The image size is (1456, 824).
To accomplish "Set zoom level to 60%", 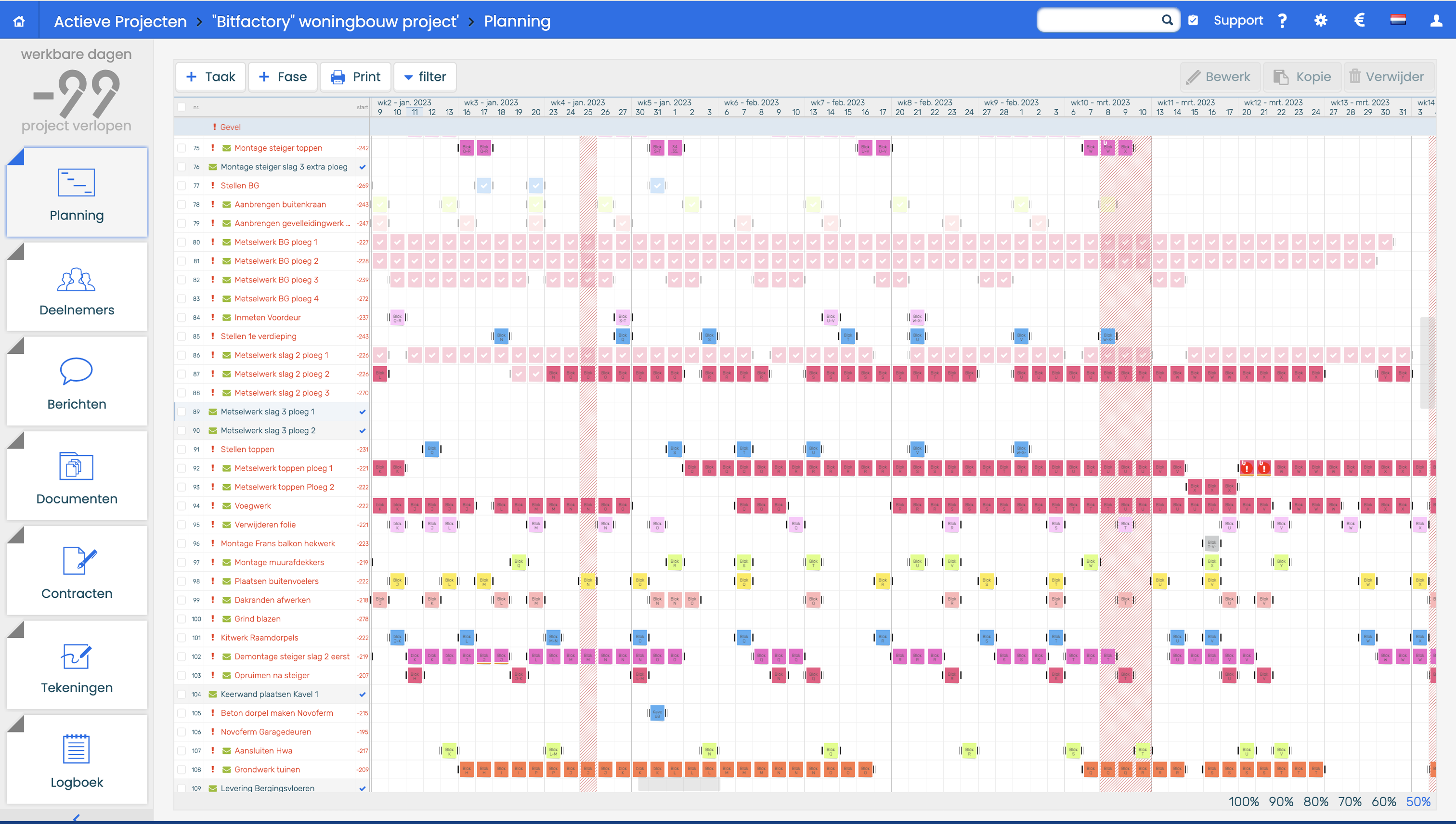I will 1384,802.
